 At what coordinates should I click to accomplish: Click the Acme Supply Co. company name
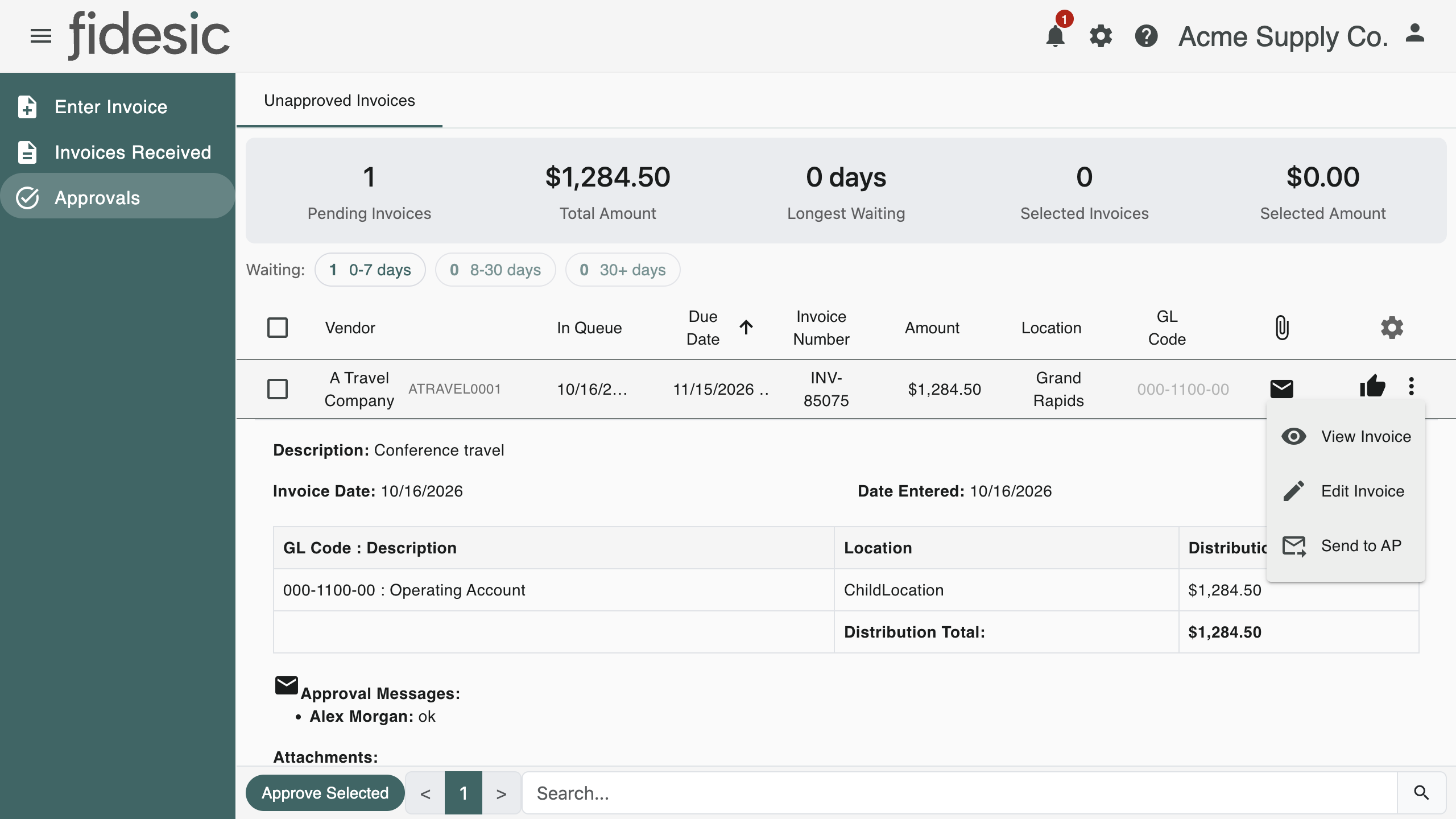[x=1283, y=36]
